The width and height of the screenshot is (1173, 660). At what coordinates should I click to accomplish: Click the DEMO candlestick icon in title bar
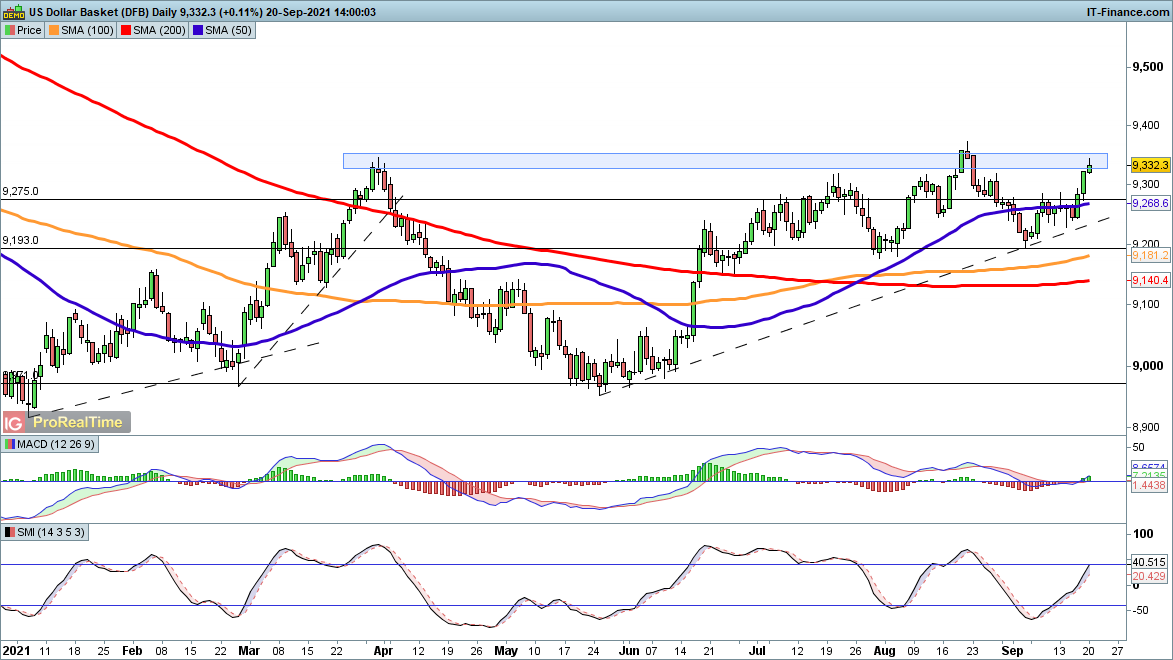pyautogui.click(x=13, y=11)
